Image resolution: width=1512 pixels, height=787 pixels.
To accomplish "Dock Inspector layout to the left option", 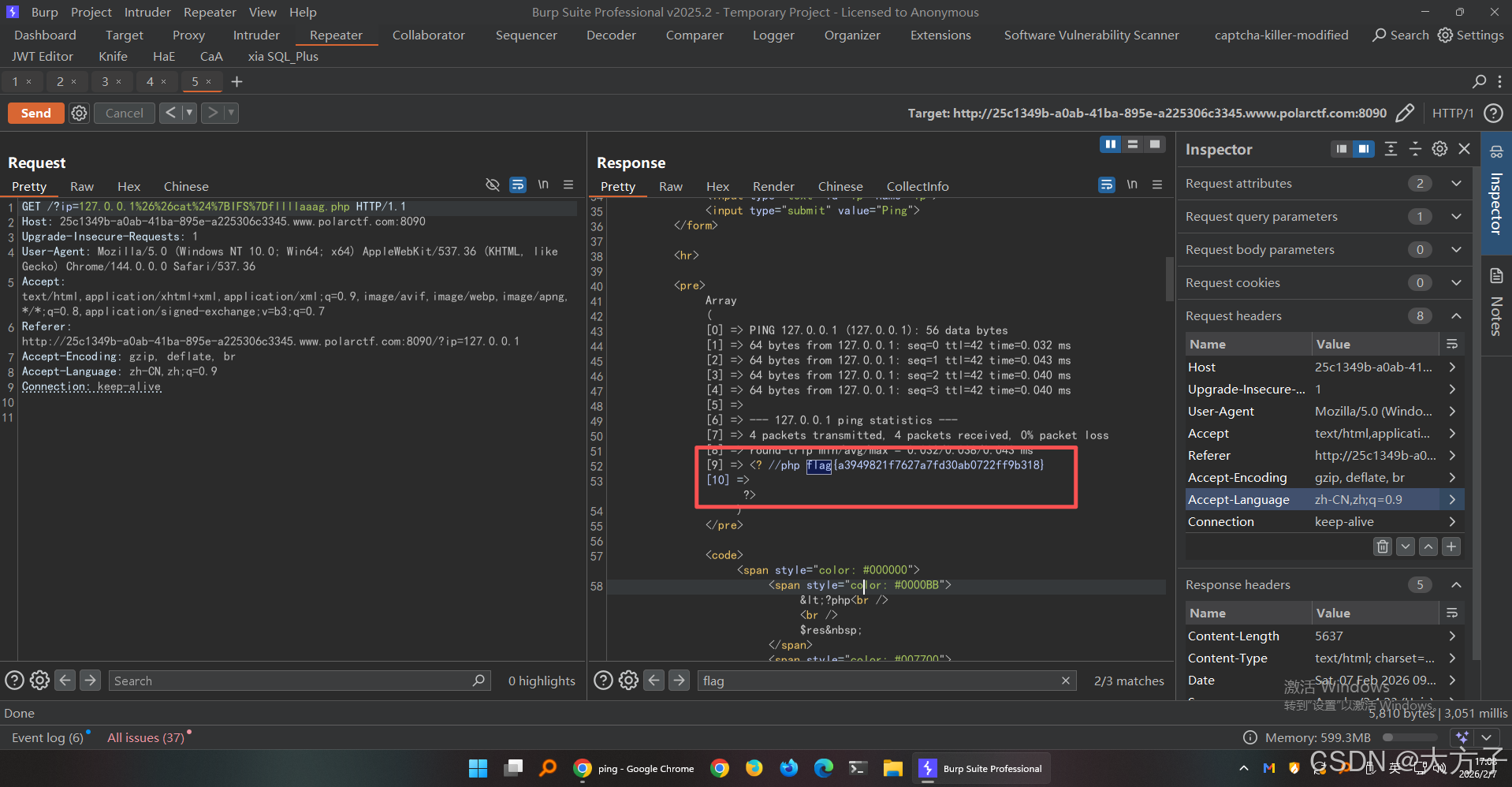I will coord(1341,149).
